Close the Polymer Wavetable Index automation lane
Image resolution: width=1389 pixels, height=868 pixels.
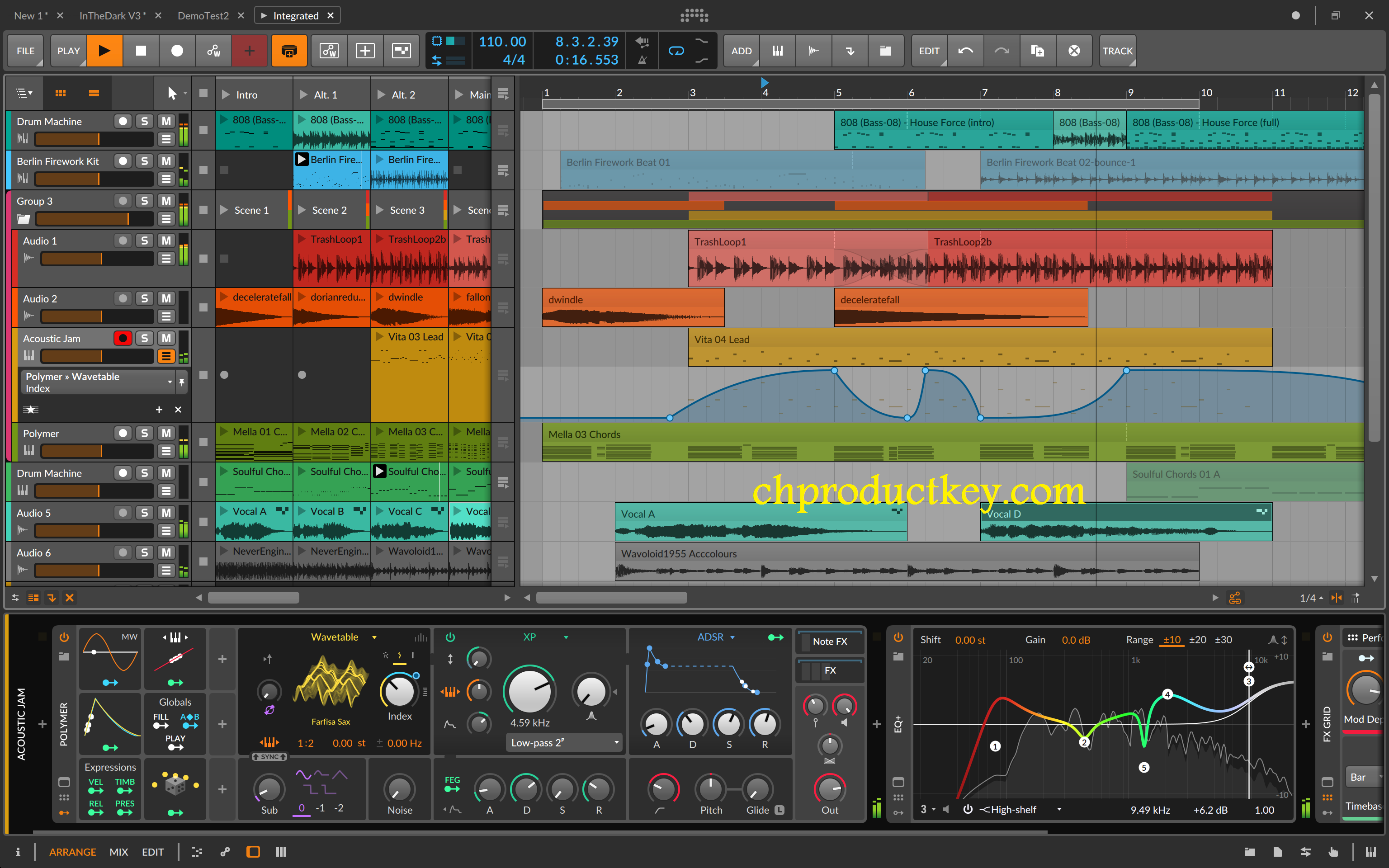coord(178,409)
